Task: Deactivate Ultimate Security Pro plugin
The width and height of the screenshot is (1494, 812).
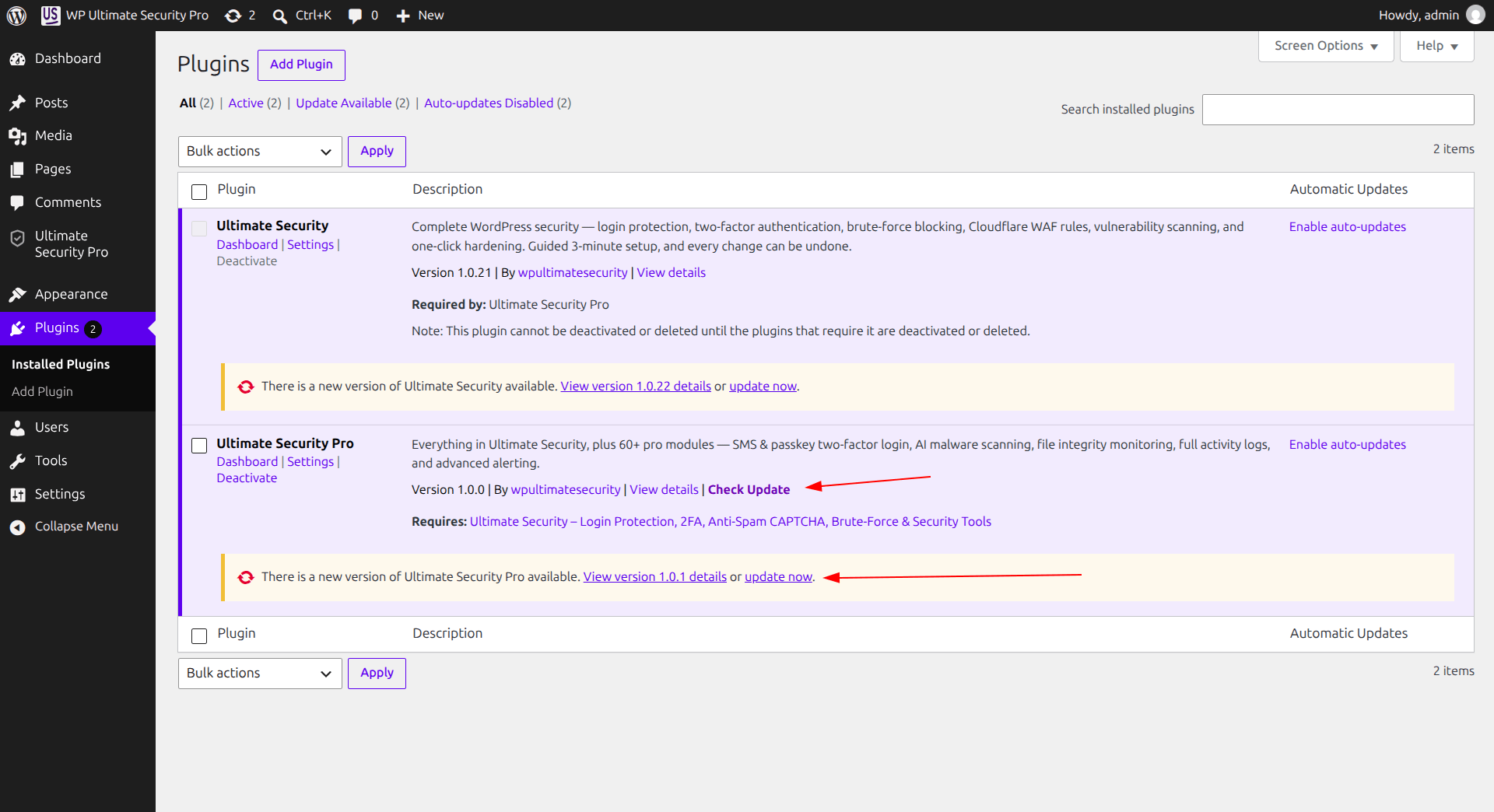Action: pos(247,478)
